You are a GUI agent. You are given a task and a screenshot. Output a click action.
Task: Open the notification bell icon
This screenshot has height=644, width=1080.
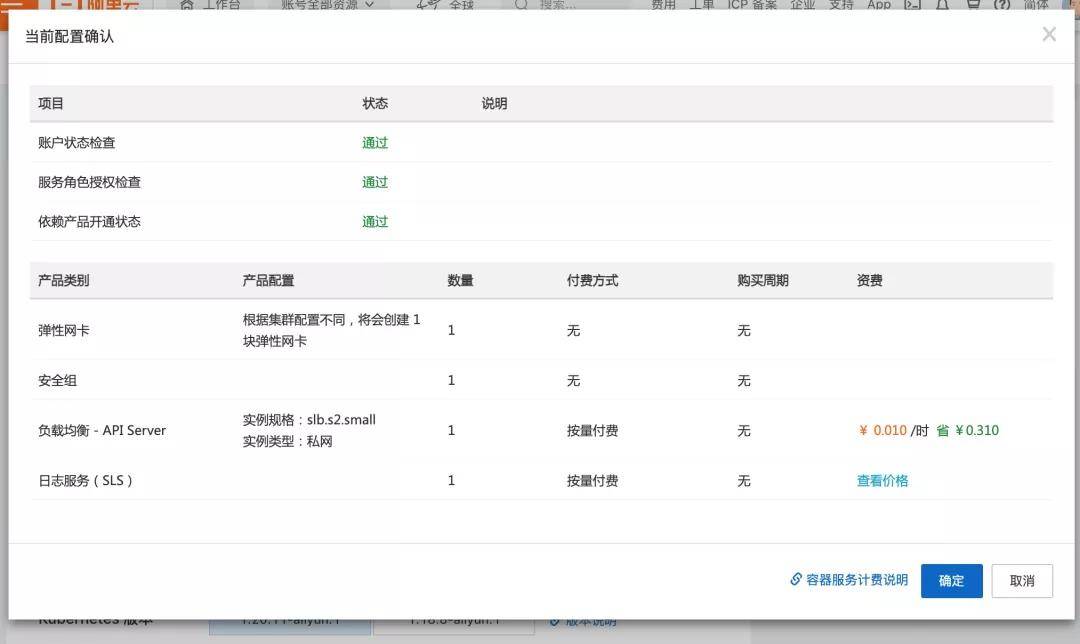942,5
